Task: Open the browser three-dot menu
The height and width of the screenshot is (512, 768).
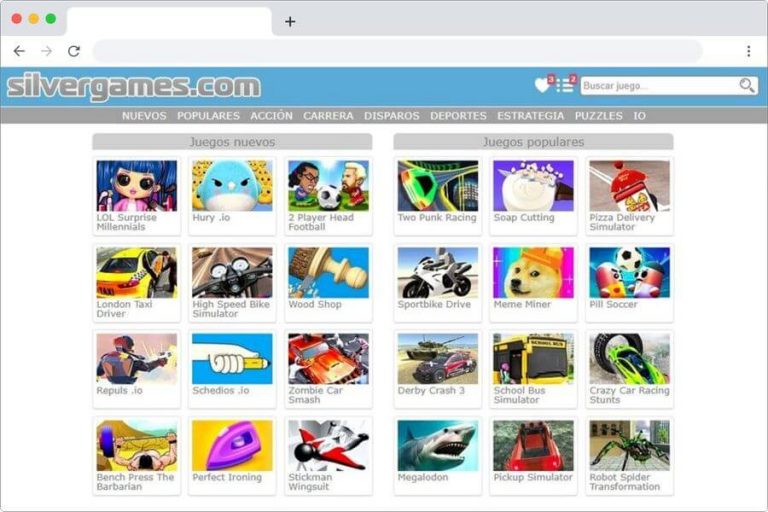Action: 748,51
